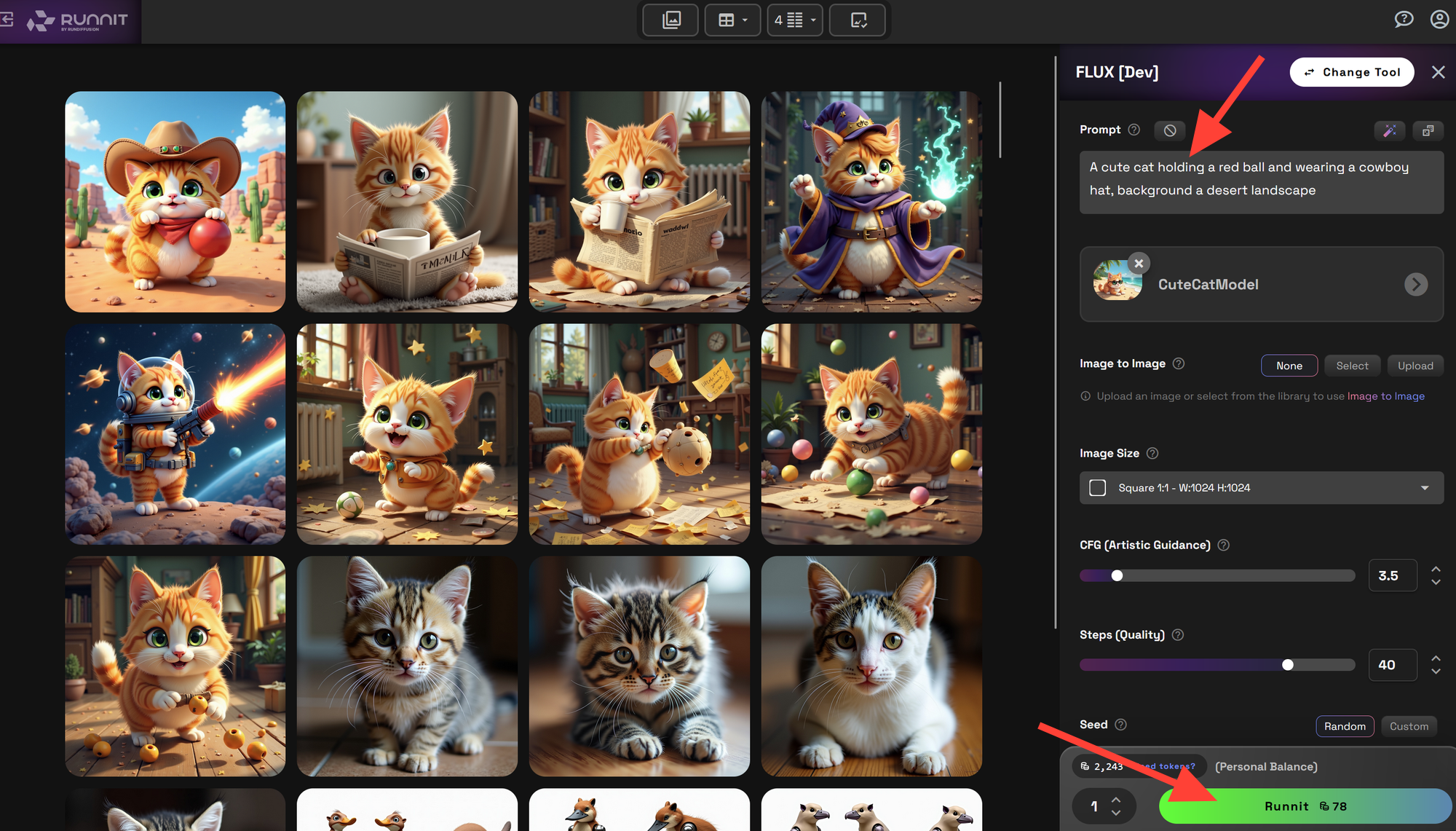Enable Random seed mode

(1345, 725)
